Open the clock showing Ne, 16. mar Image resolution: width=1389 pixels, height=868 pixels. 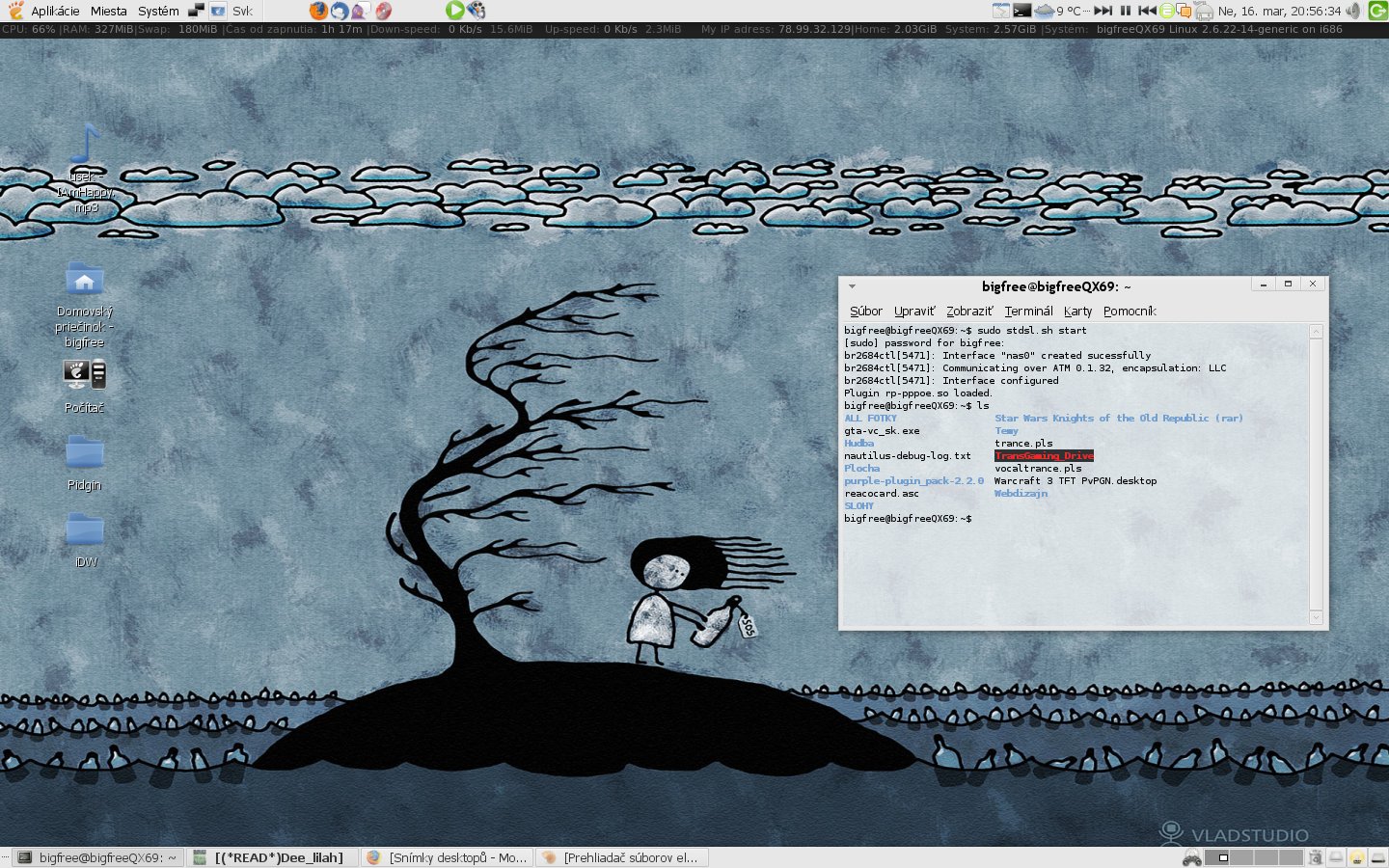(x=1279, y=11)
